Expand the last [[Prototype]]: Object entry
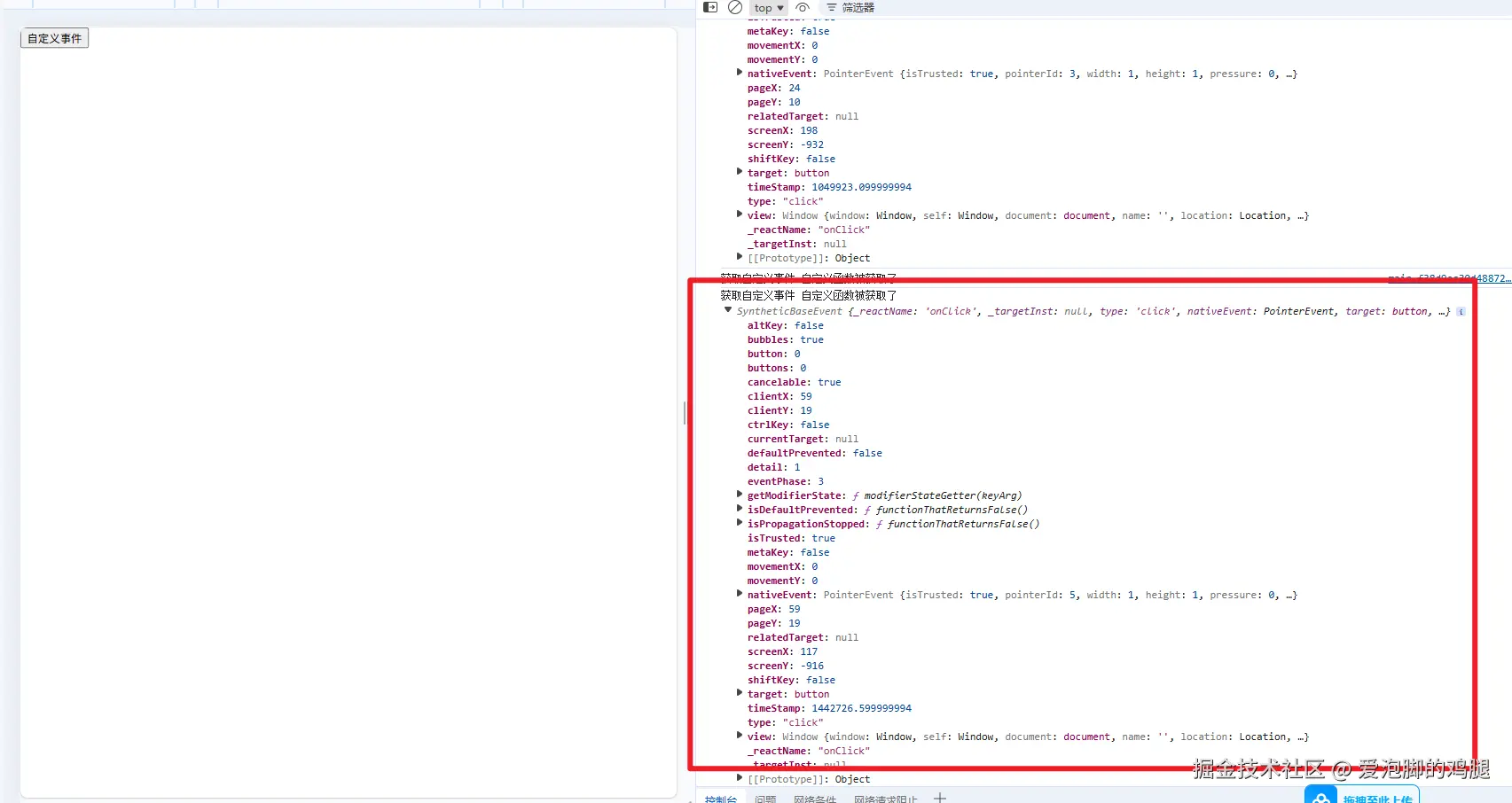The height and width of the screenshot is (803, 1512). point(740,778)
